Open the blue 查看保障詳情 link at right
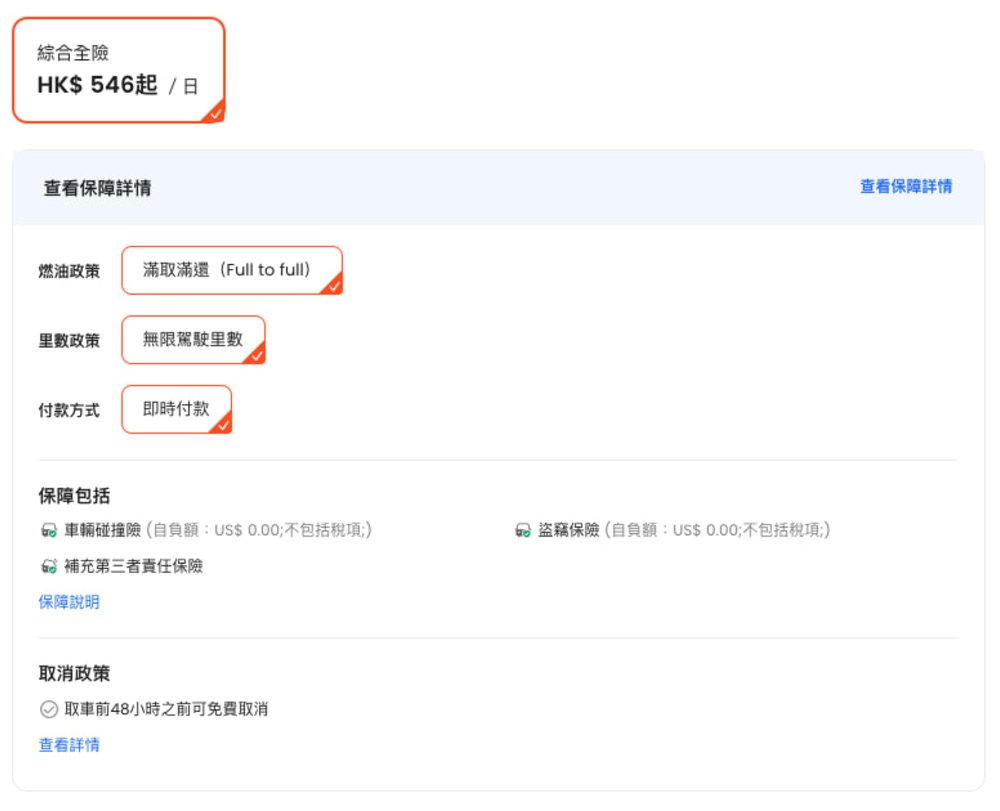1000x811 pixels. pyautogui.click(x=905, y=186)
